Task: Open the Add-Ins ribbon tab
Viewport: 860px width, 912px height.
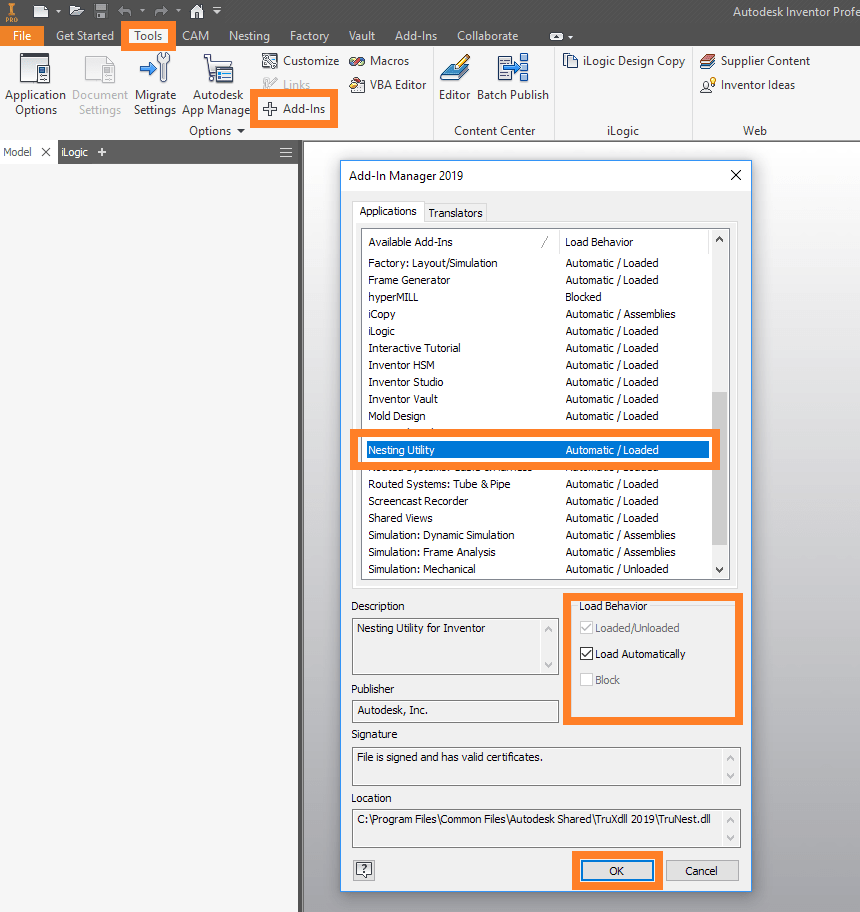Action: tap(416, 35)
